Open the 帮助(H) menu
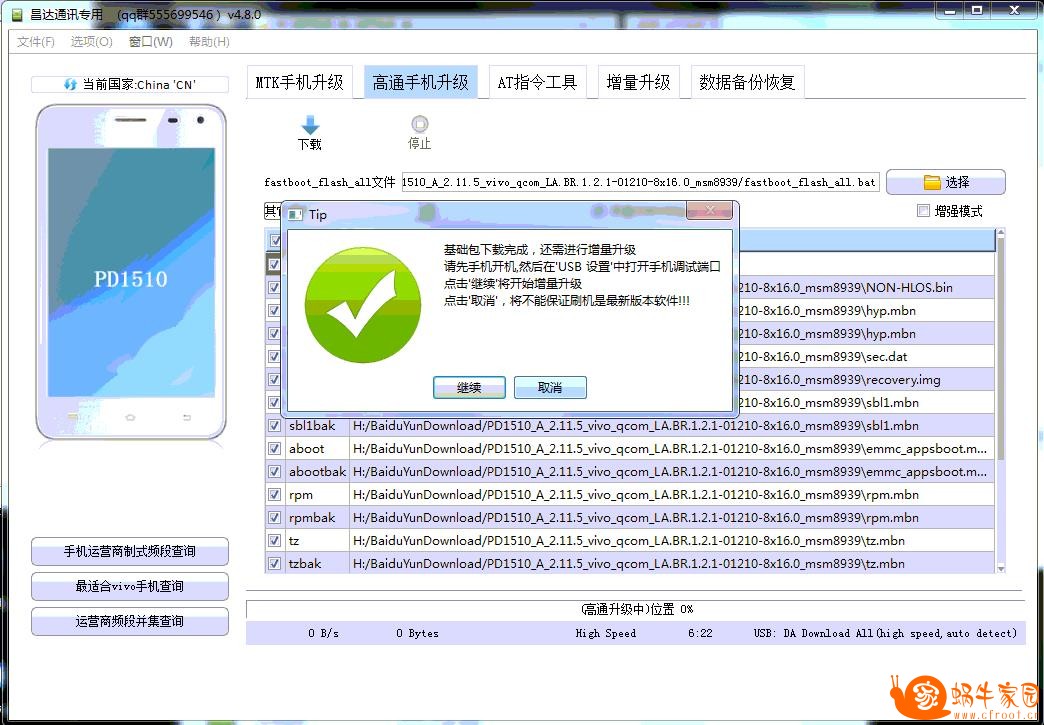The image size is (1044, 725). point(209,41)
